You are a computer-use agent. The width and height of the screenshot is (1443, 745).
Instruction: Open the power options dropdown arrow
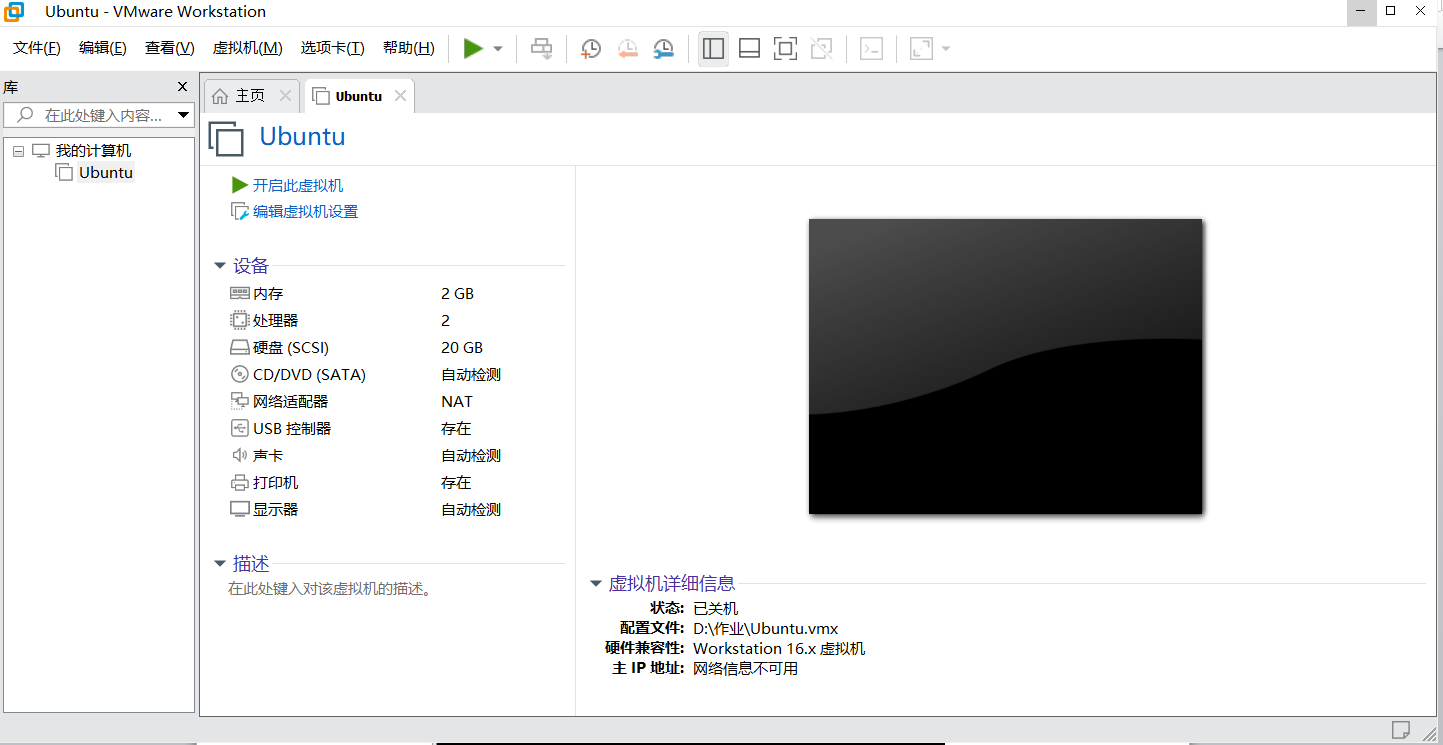pos(498,48)
